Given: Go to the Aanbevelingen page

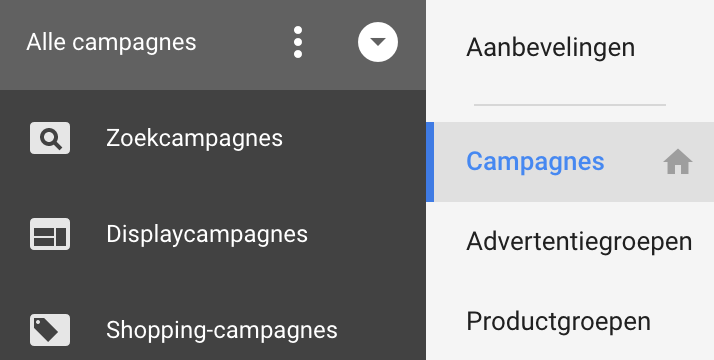Looking at the screenshot, I should 551,47.
